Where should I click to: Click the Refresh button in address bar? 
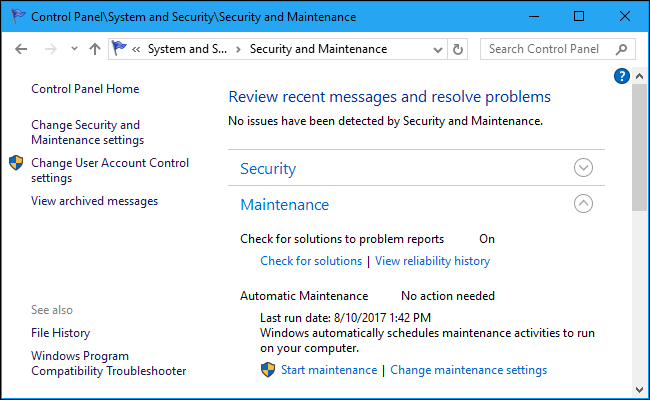pos(458,49)
